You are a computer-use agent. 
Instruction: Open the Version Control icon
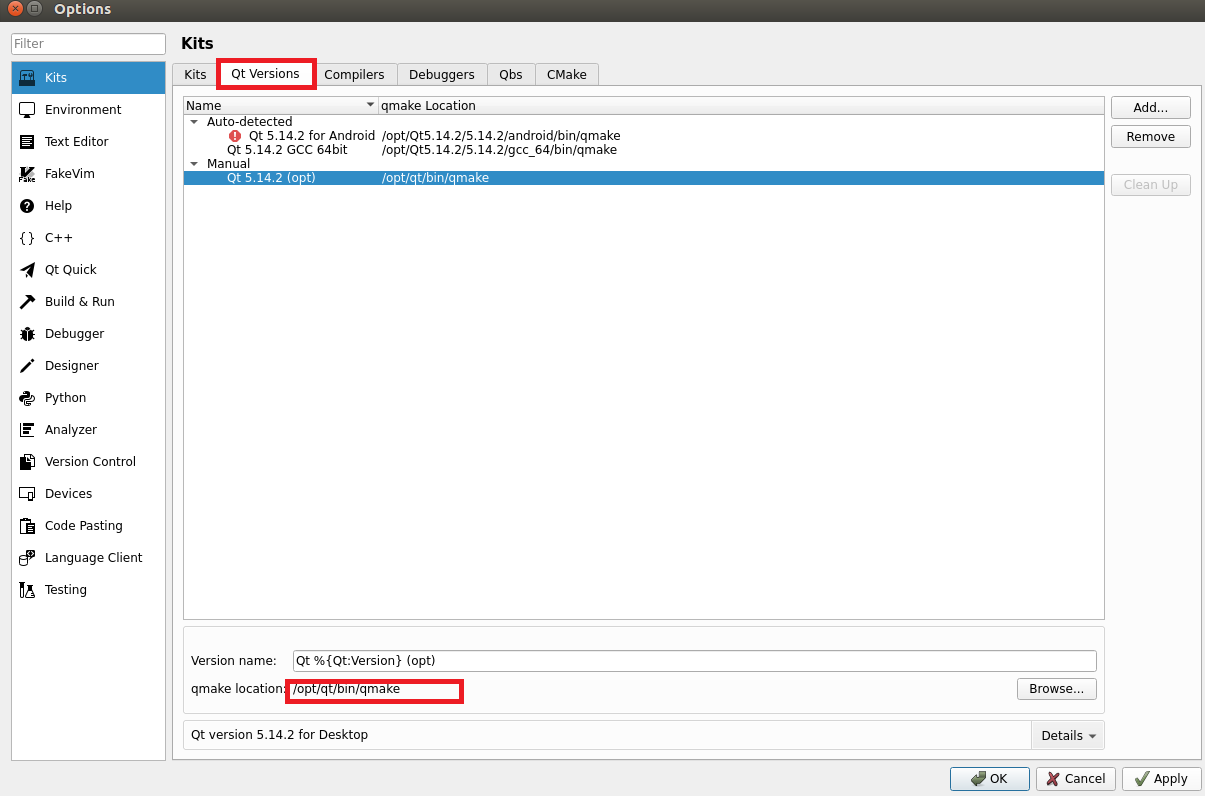(27, 461)
